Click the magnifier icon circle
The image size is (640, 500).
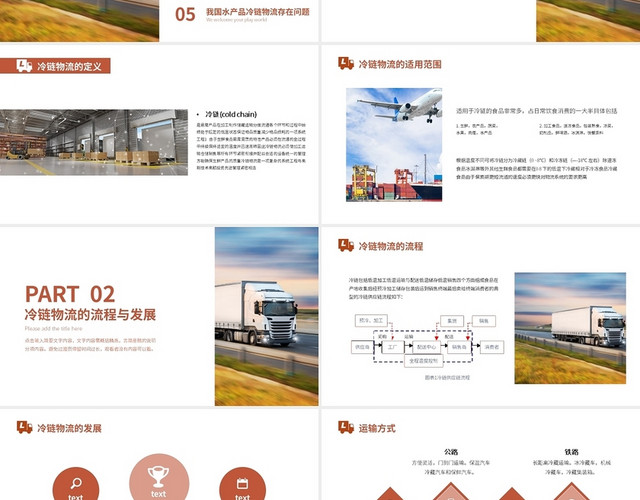tap(76, 485)
